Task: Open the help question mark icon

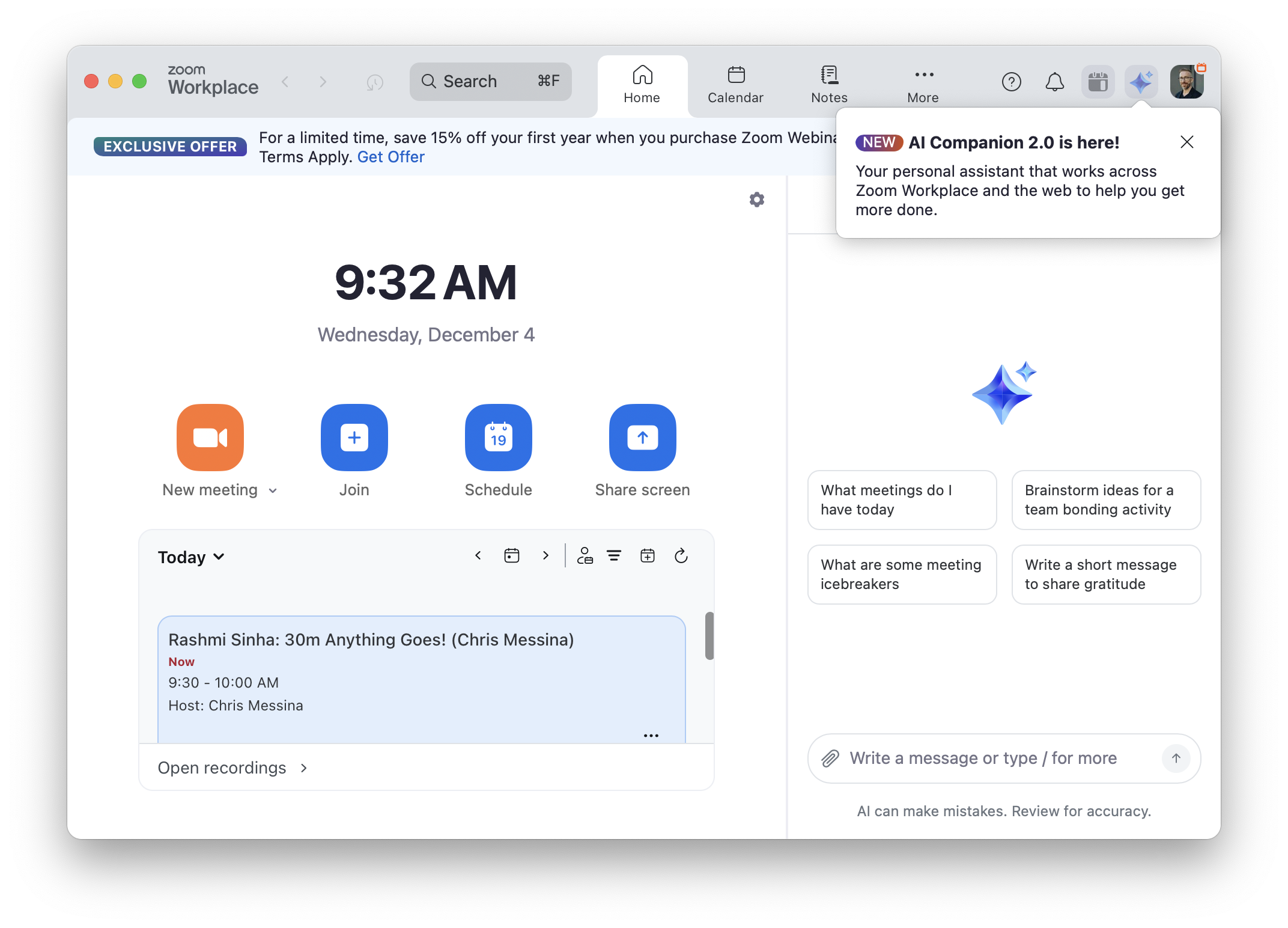Action: pos(1011,82)
